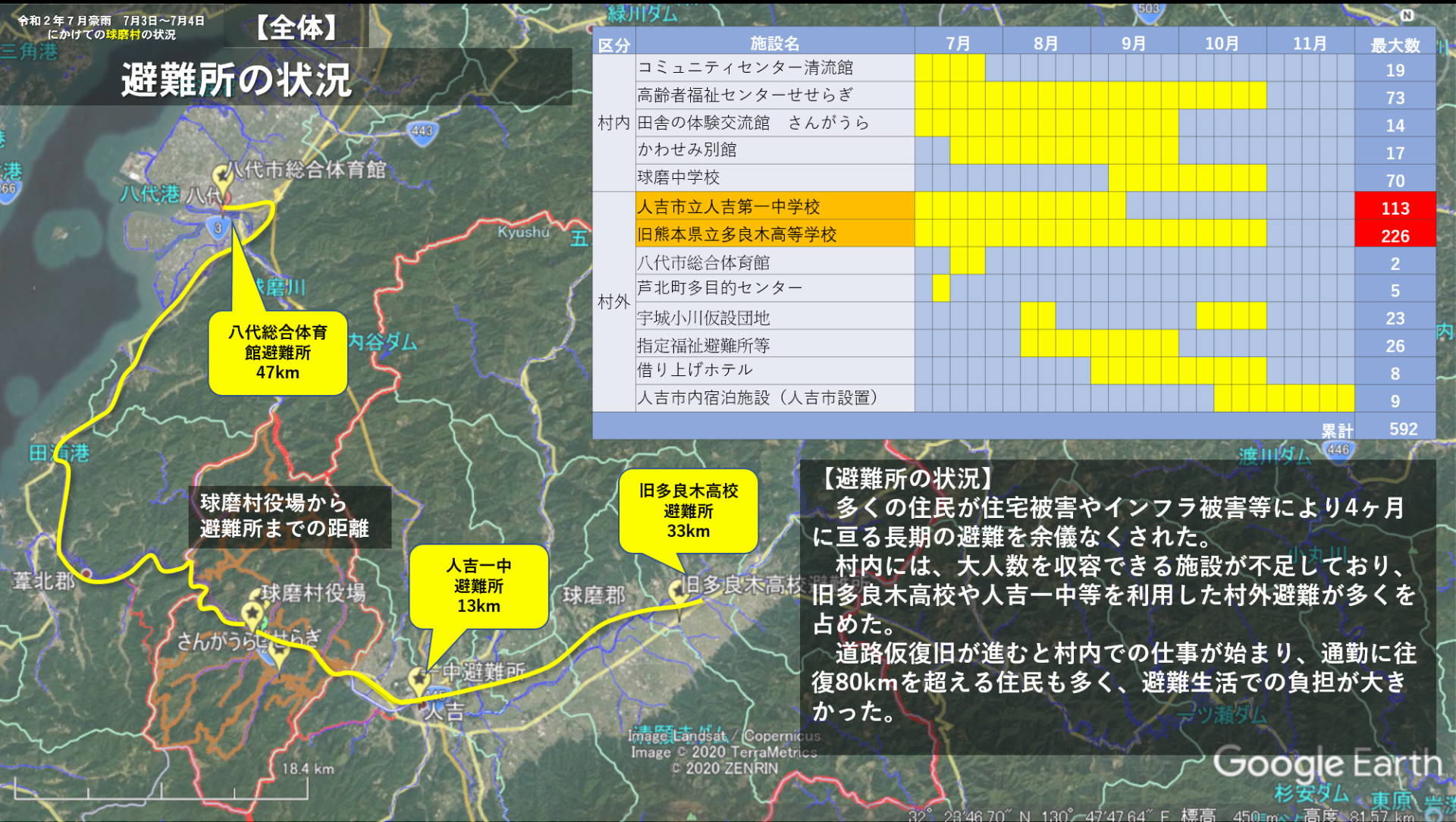Select the かわせみ別館 facility name
This screenshot has width=1456, height=822.
coord(687,150)
